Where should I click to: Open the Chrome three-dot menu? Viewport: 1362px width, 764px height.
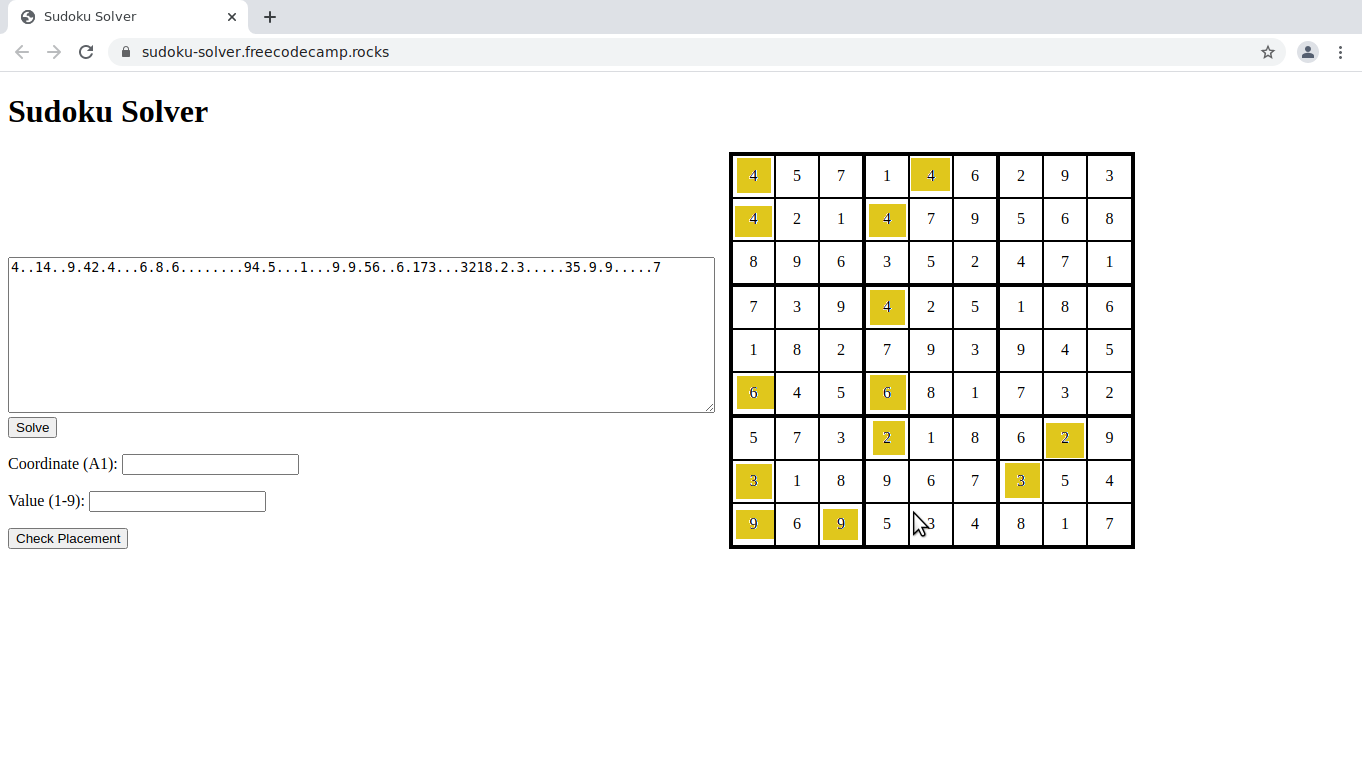[x=1341, y=51]
